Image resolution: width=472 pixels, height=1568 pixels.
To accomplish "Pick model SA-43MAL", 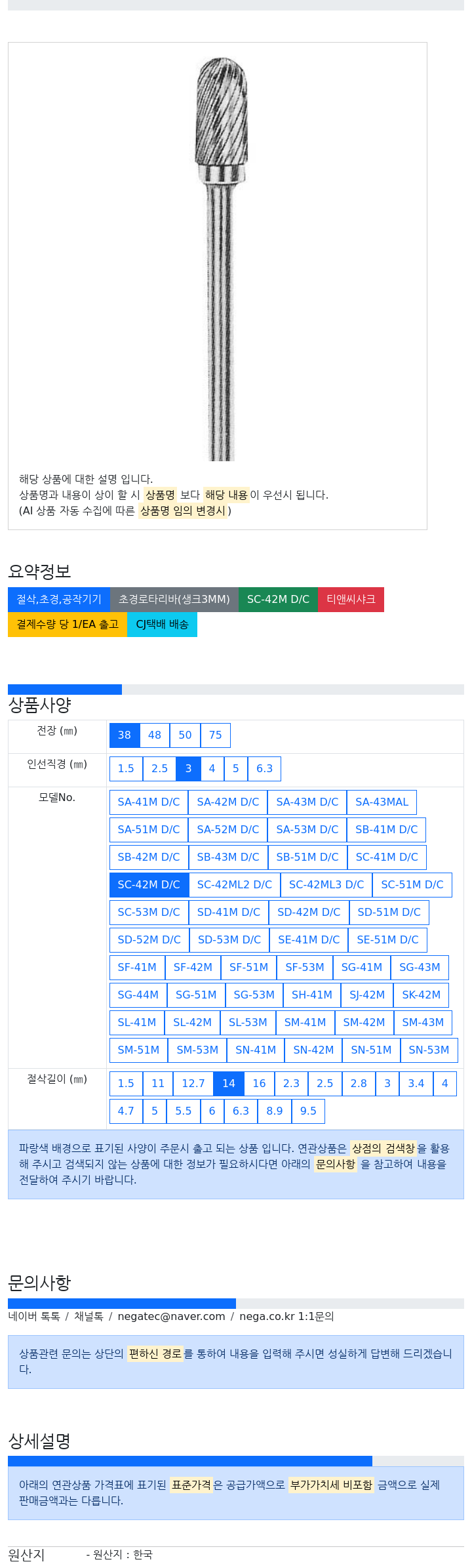I will pos(382,802).
